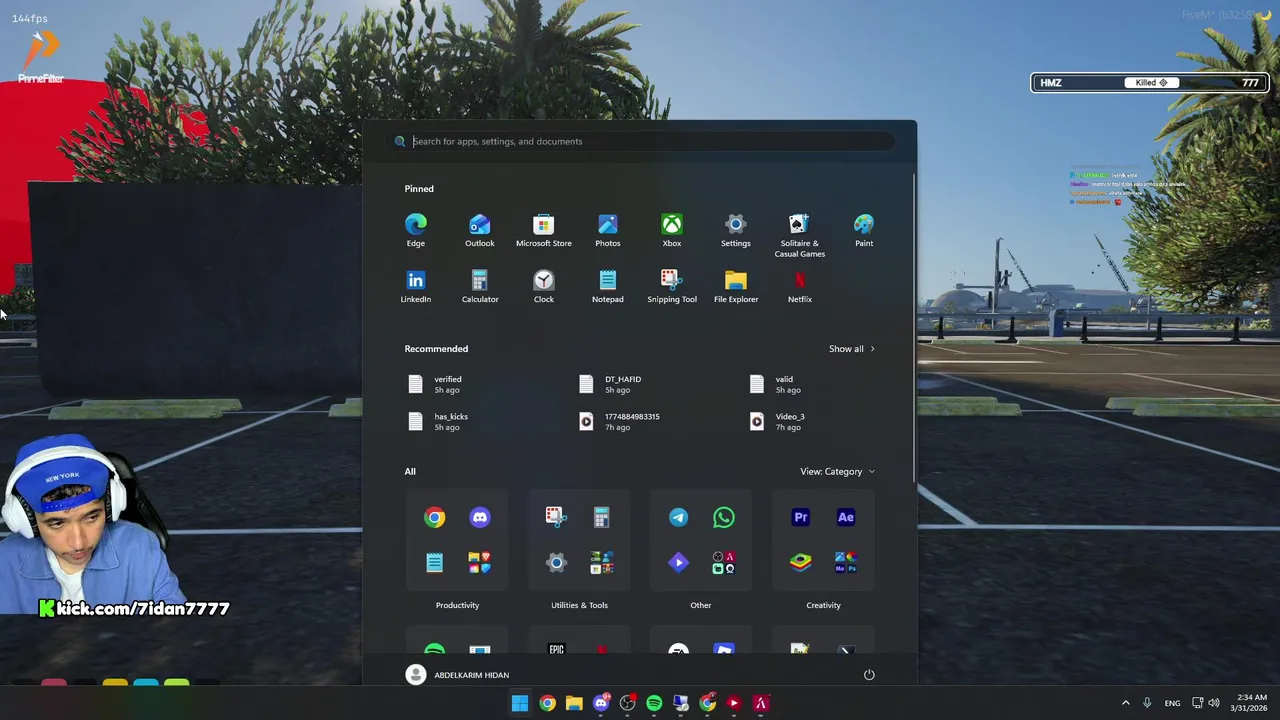Open After Effects in Creativity category
The width and height of the screenshot is (1280, 720).
tap(846, 517)
